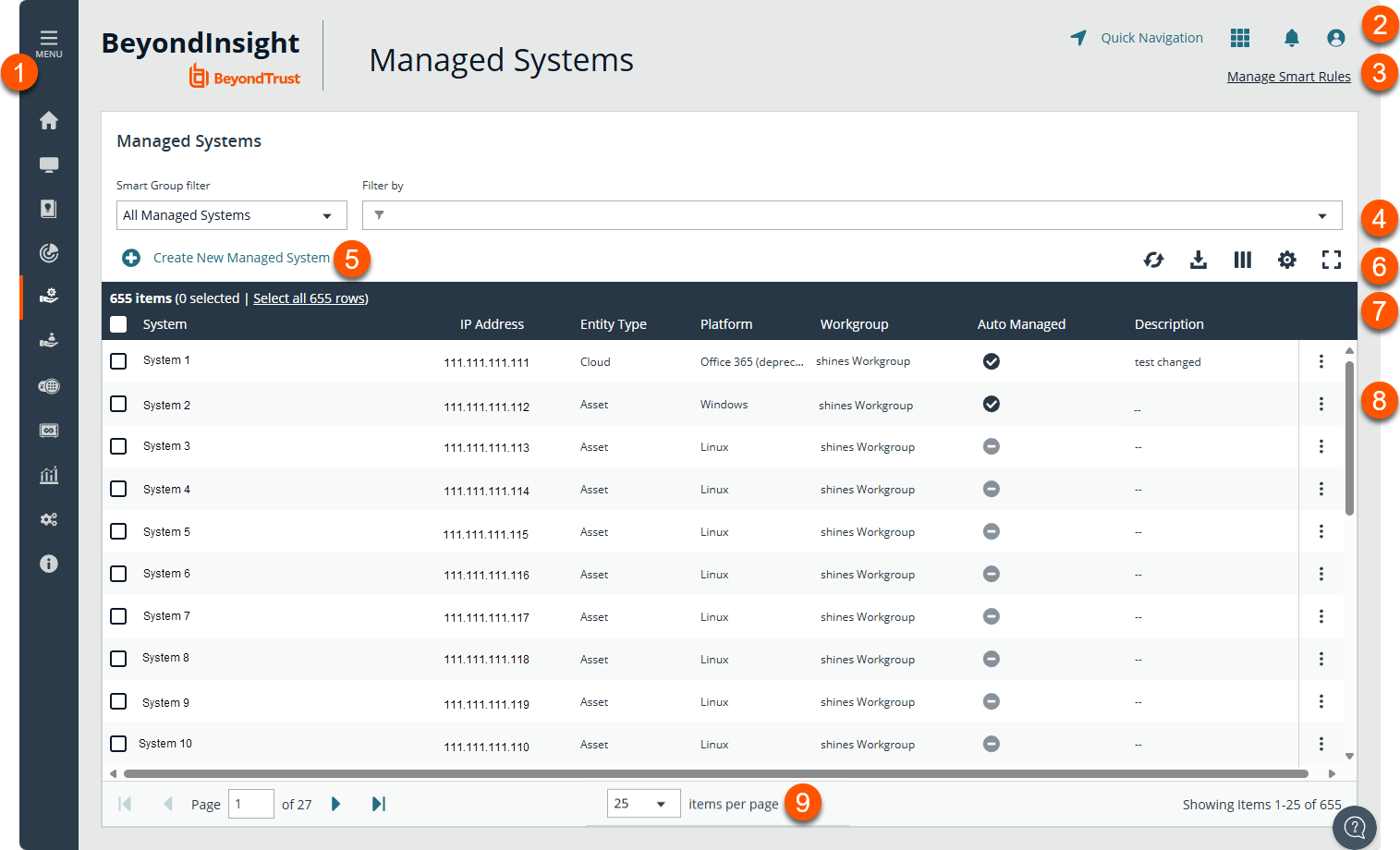Select the System 8 checkbox
The width and height of the screenshot is (1400, 850).
(x=118, y=659)
